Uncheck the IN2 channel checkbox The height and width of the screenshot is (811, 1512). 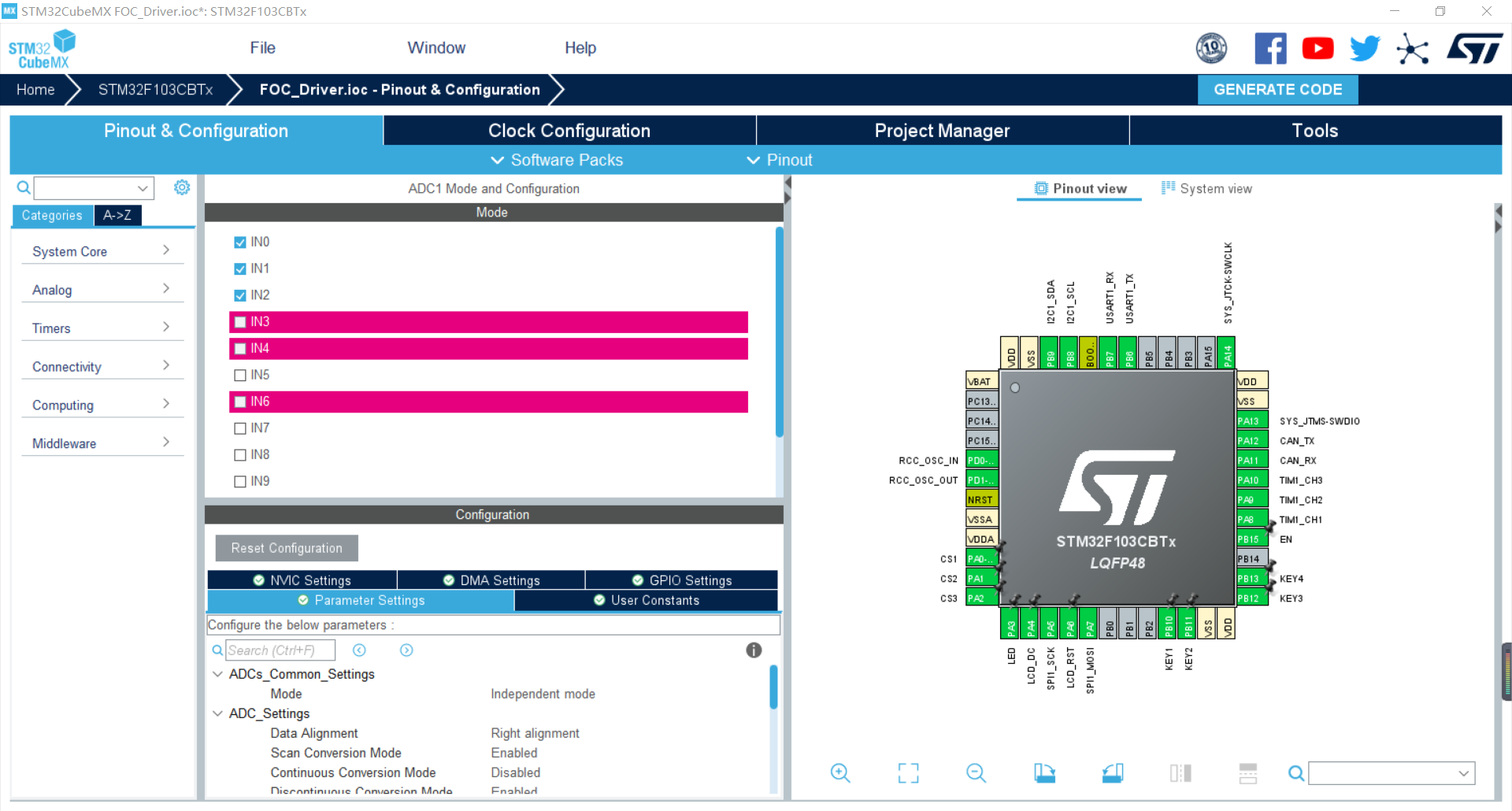pyautogui.click(x=240, y=296)
